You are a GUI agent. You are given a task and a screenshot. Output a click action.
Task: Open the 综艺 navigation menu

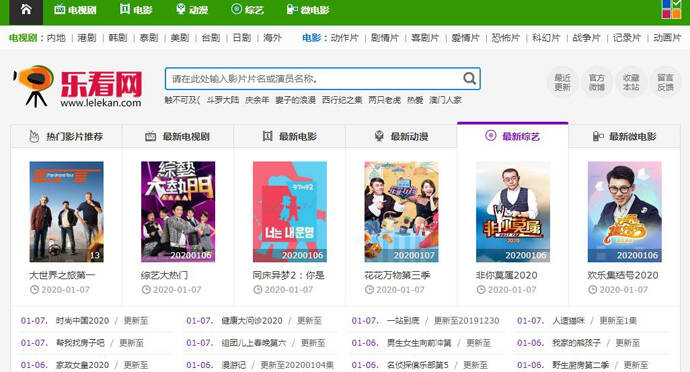point(247,10)
